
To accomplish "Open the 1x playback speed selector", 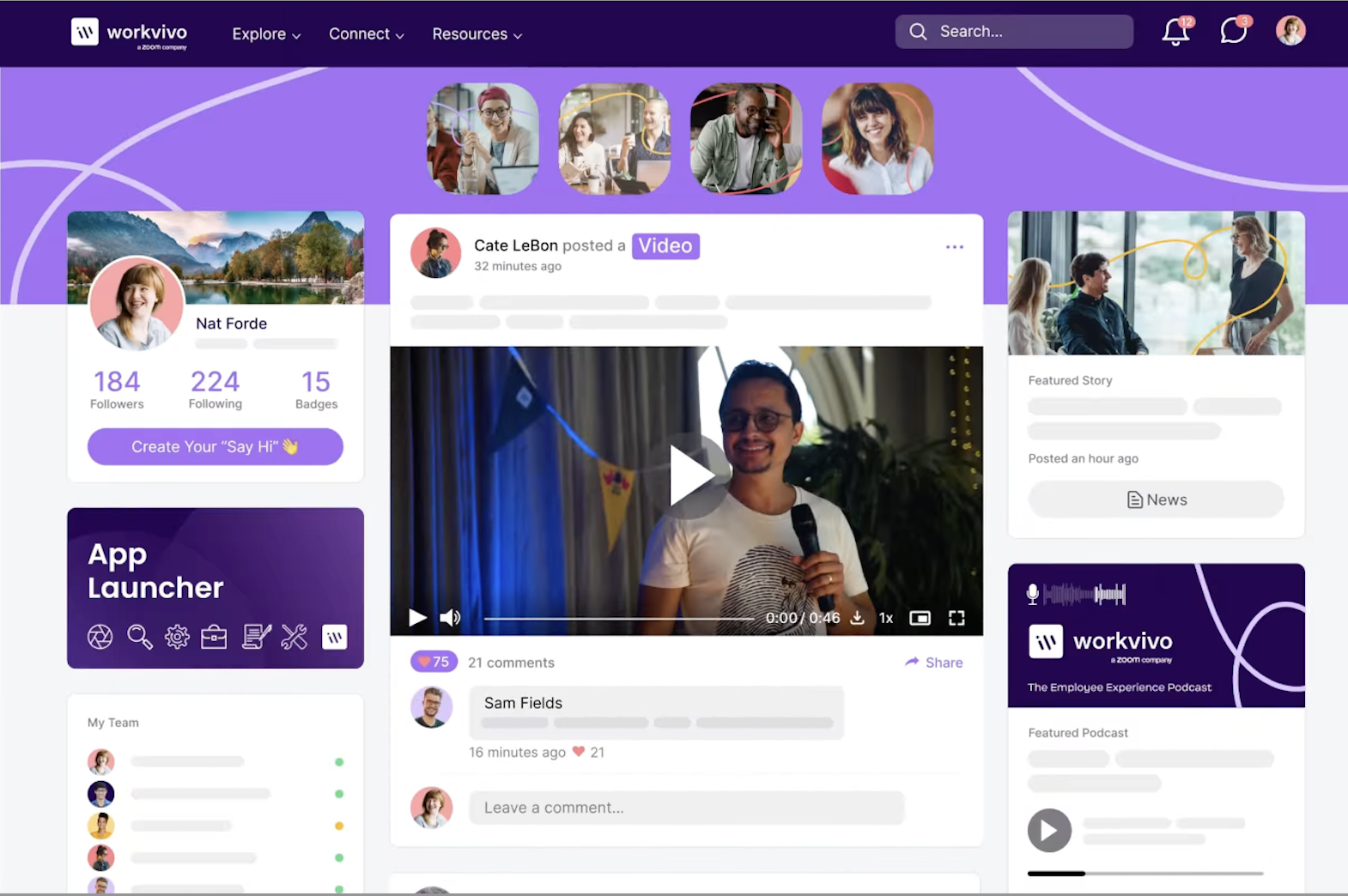I will pyautogui.click(x=886, y=618).
